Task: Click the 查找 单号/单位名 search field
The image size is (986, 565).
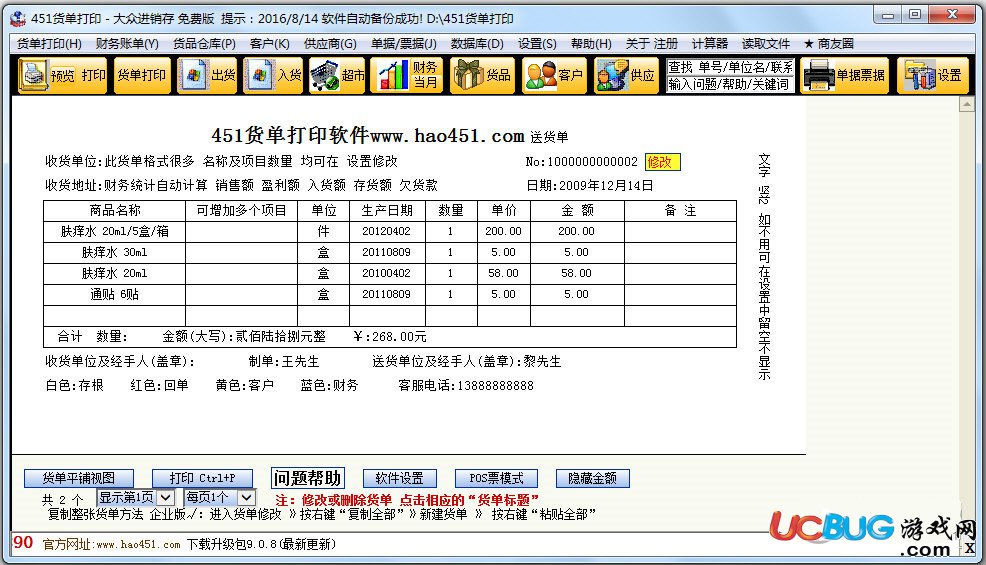Action: click(730, 67)
